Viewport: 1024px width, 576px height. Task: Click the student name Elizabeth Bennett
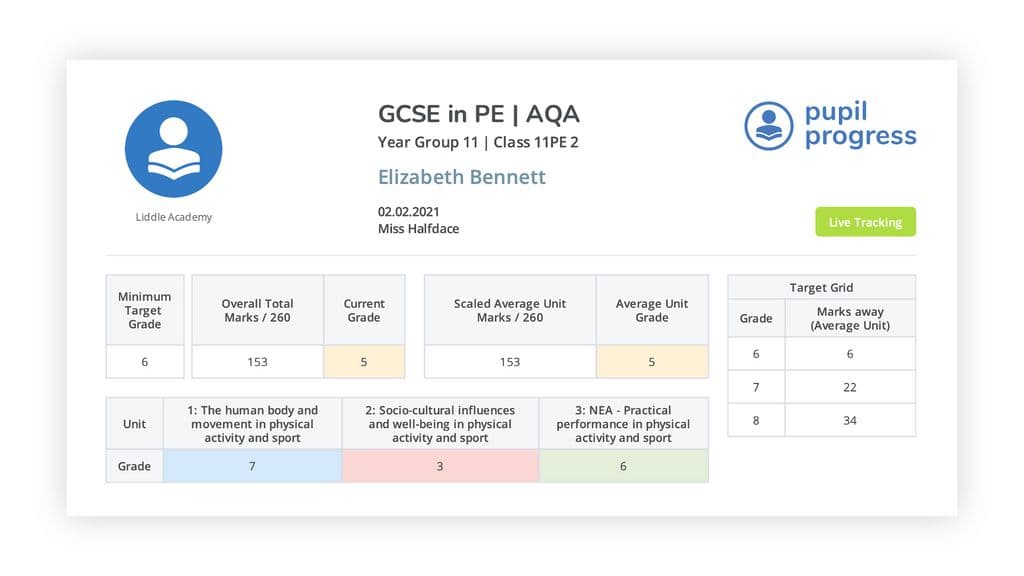point(462,177)
